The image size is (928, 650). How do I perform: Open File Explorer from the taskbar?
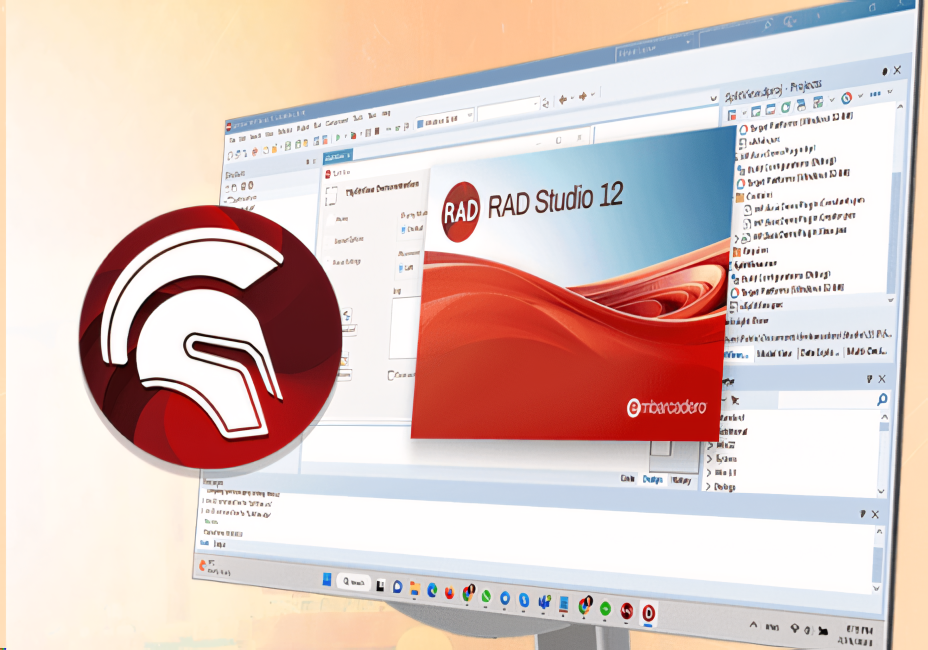pos(415,588)
